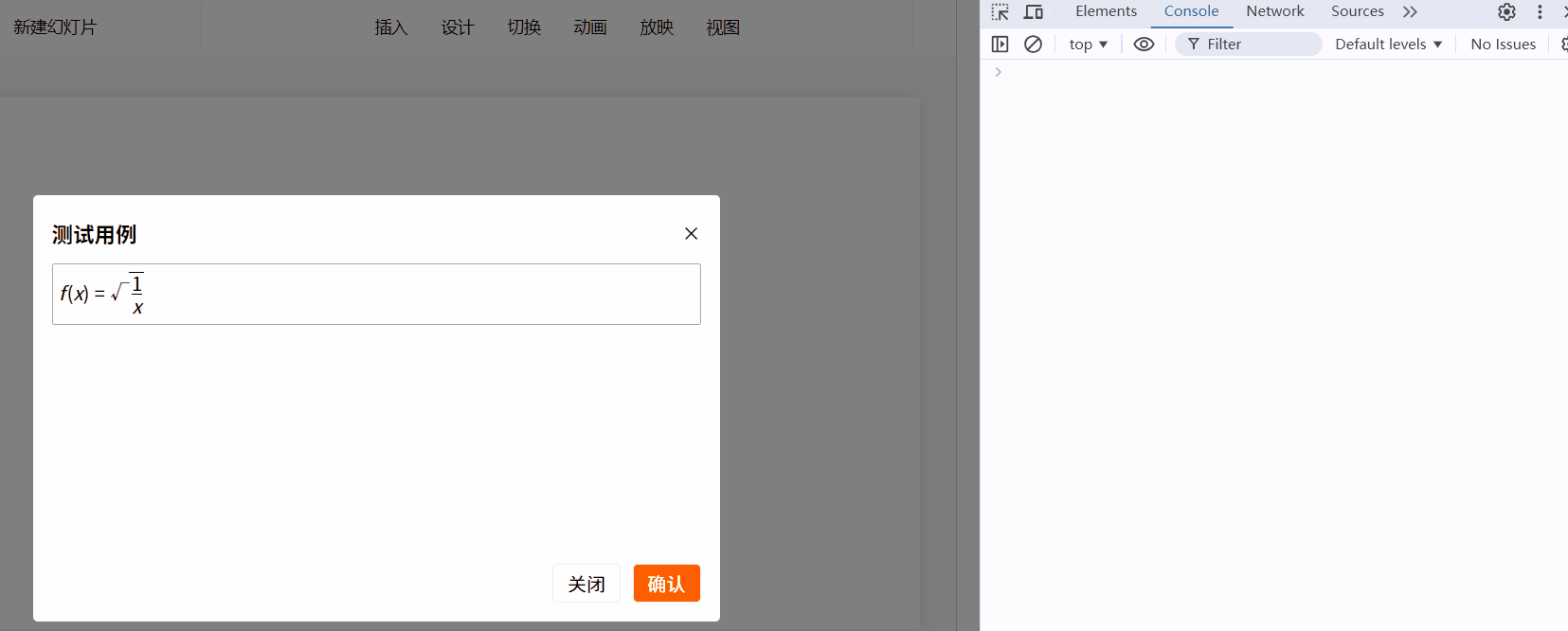Switch to the Elements tab
Image resolution: width=1568 pixels, height=631 pixels.
click(x=1106, y=11)
